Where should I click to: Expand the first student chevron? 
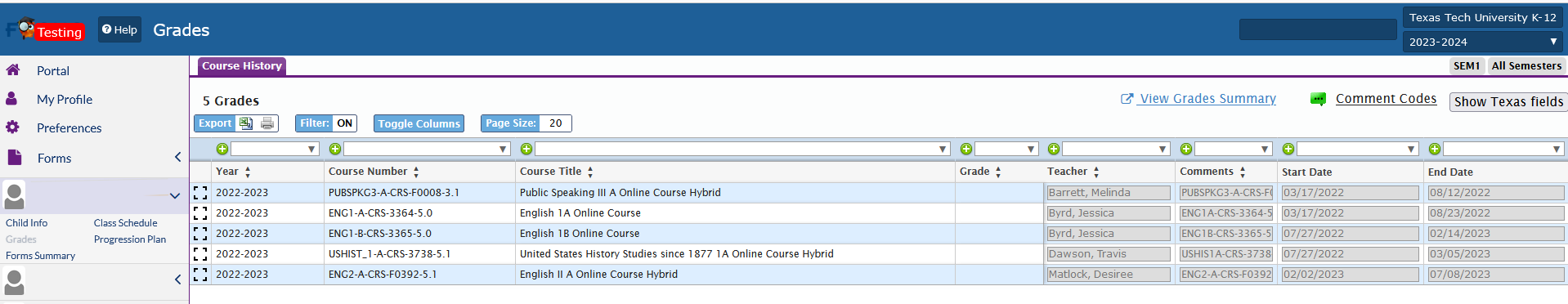coord(174,196)
